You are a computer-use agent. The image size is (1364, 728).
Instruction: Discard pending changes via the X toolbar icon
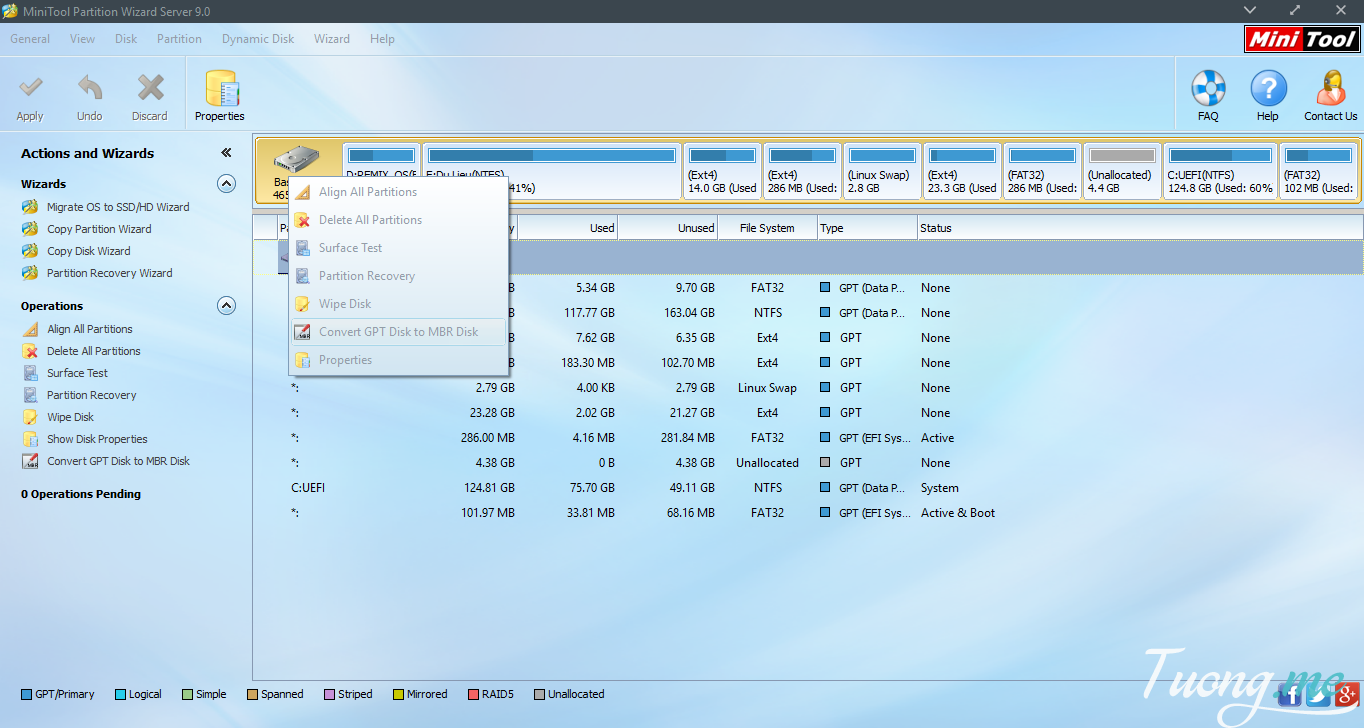click(150, 90)
